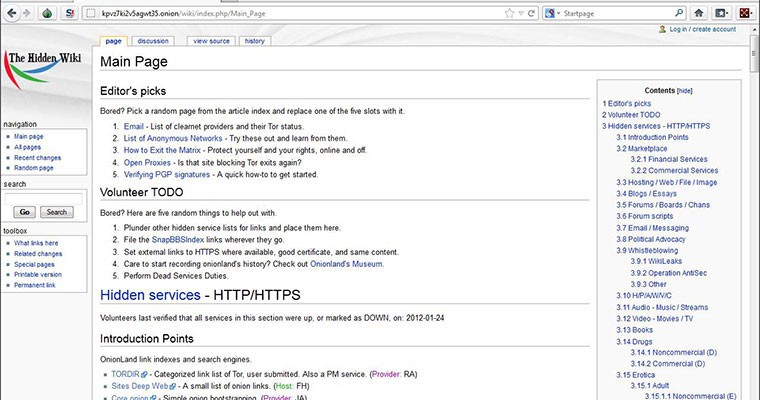Image resolution: width=760 pixels, height=400 pixels.
Task: Open Random page in the navigation sidebar
Action: tap(33, 168)
